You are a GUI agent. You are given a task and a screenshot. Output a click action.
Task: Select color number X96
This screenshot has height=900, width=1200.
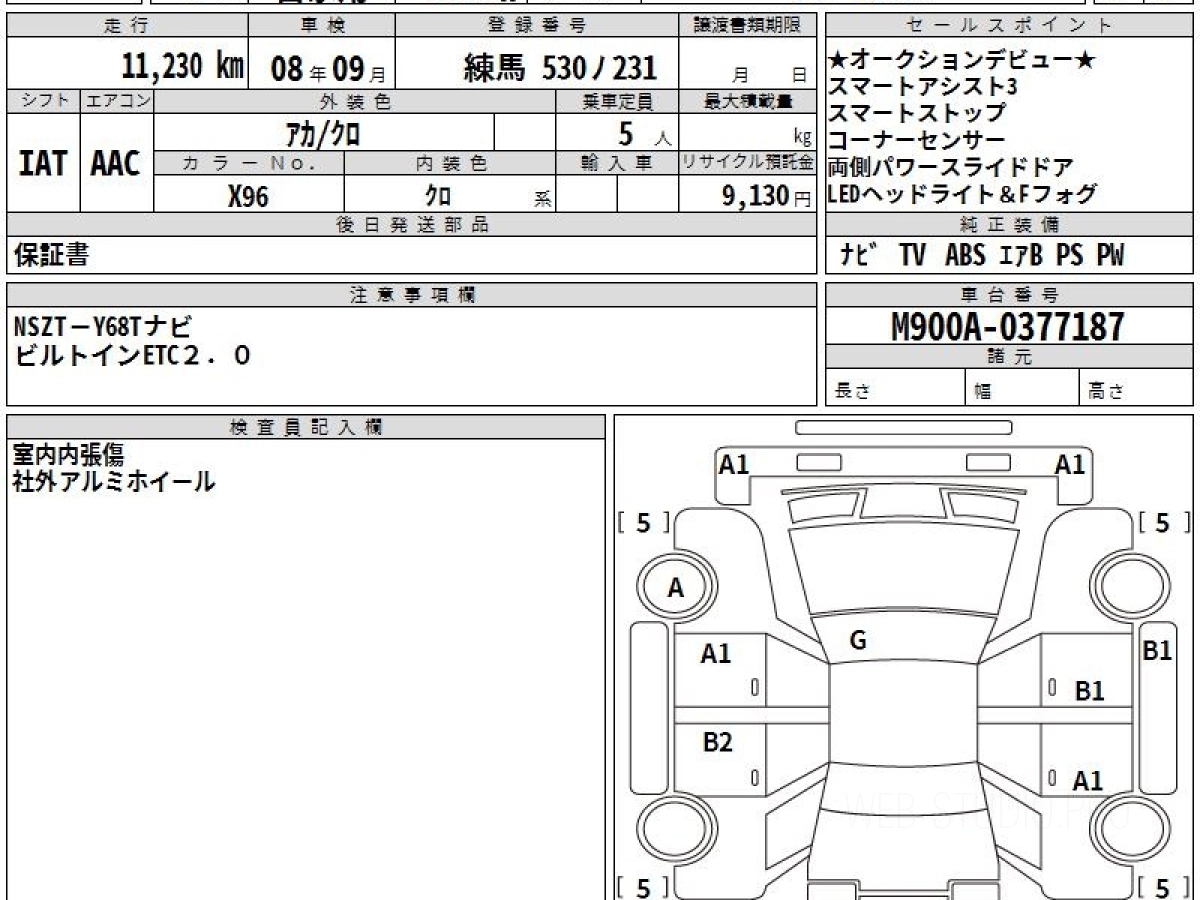[248, 196]
